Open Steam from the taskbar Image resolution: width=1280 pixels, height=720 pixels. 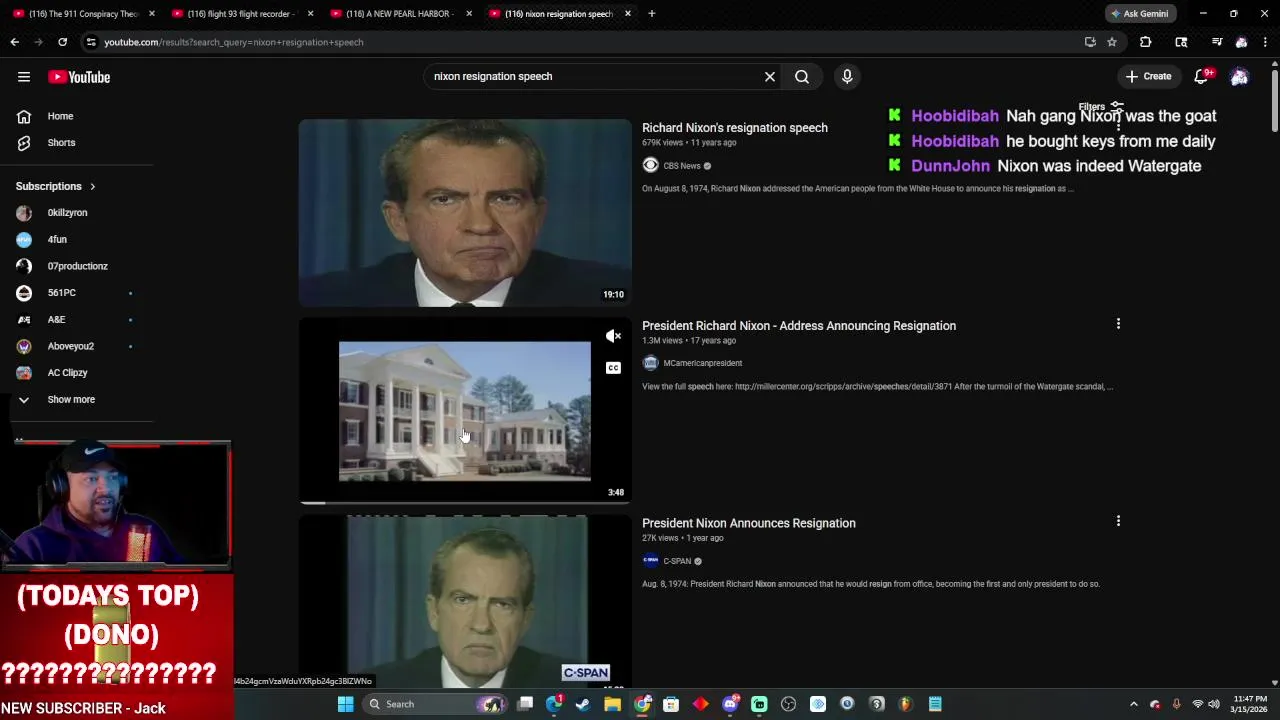click(583, 704)
